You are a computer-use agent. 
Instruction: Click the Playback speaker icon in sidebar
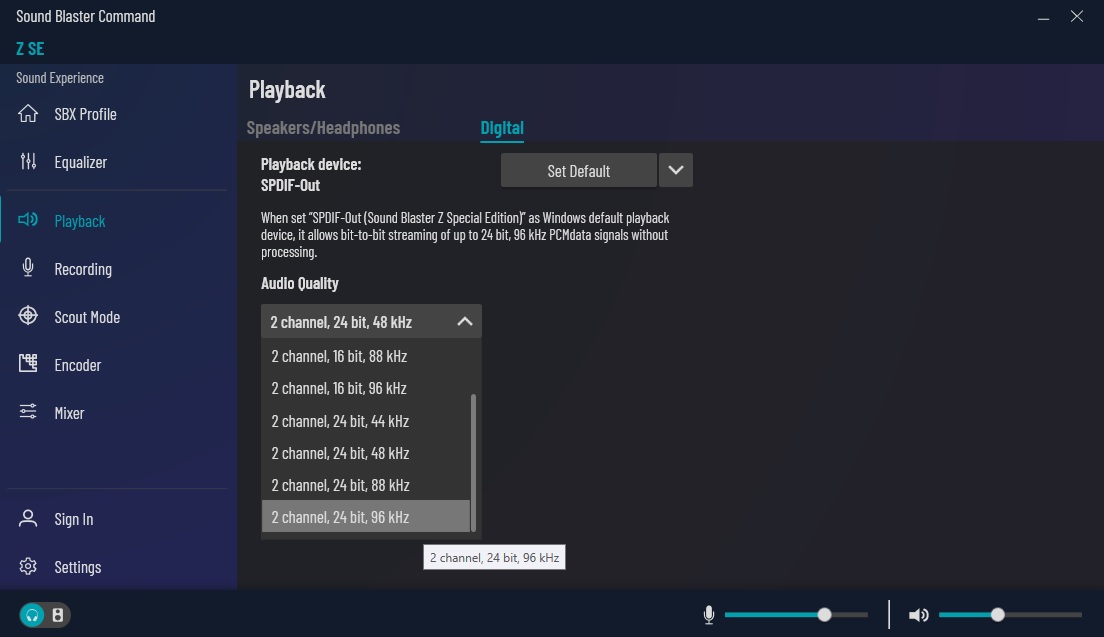[x=28, y=220]
